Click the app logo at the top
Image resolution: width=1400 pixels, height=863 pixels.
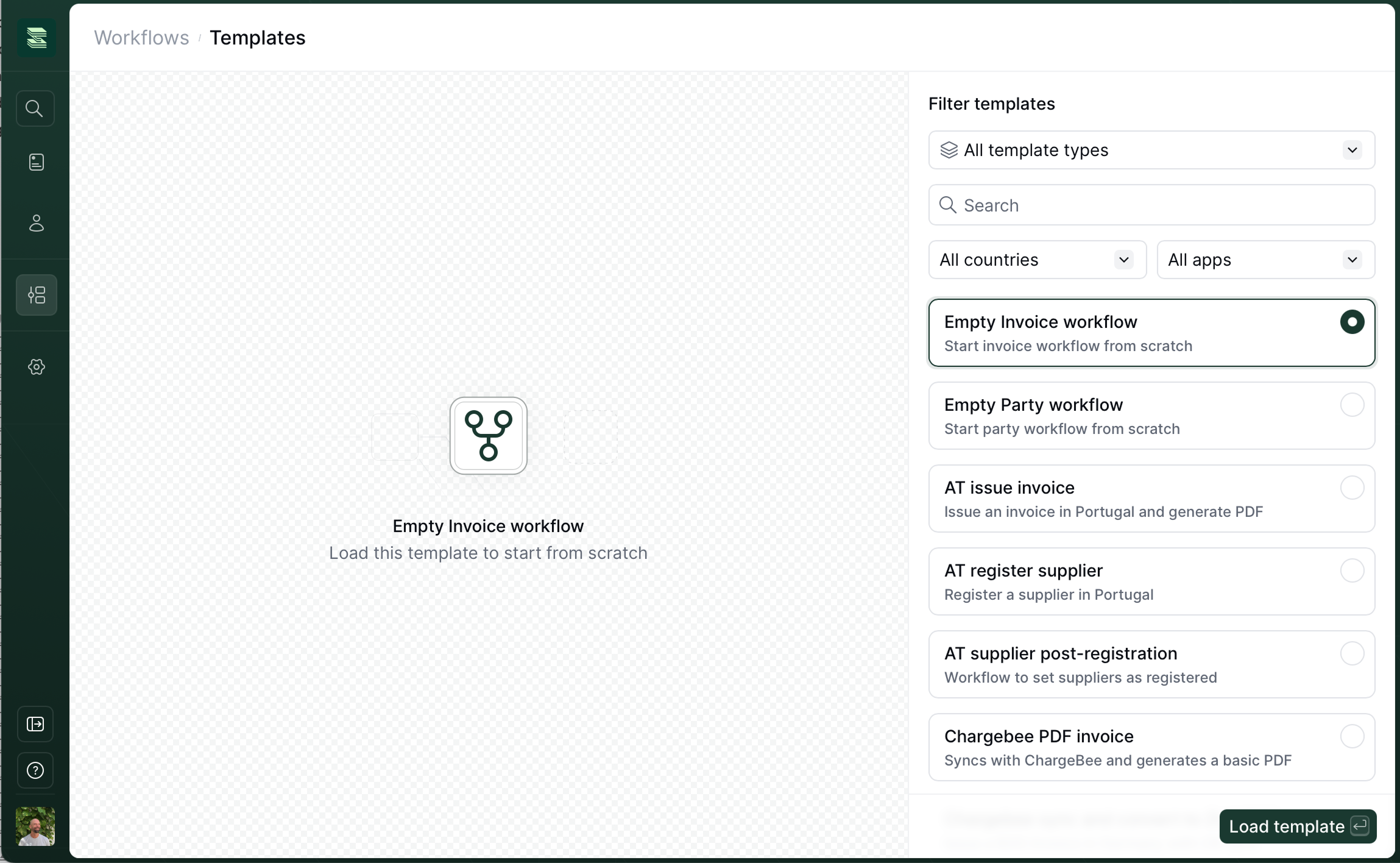37,37
